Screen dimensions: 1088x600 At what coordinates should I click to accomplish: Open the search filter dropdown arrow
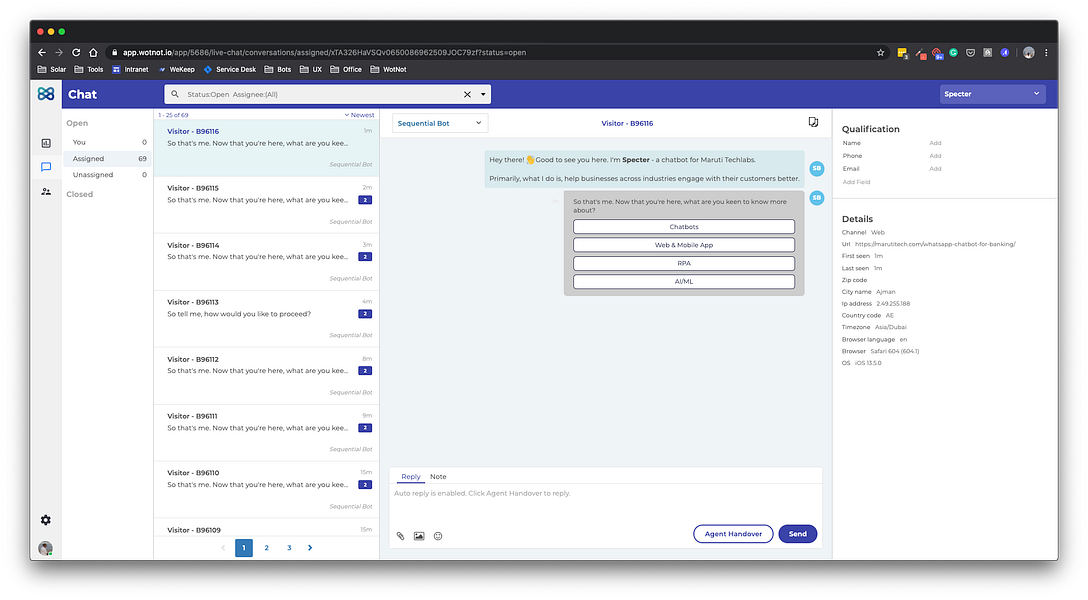coord(483,94)
